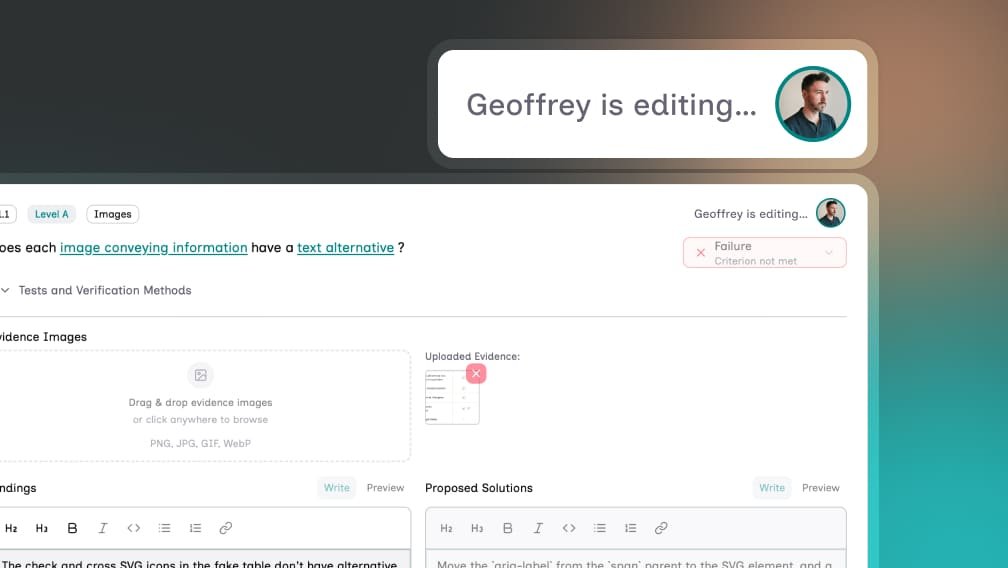
Task: Insert link in Proposed Solutions toolbar
Action: click(661, 528)
